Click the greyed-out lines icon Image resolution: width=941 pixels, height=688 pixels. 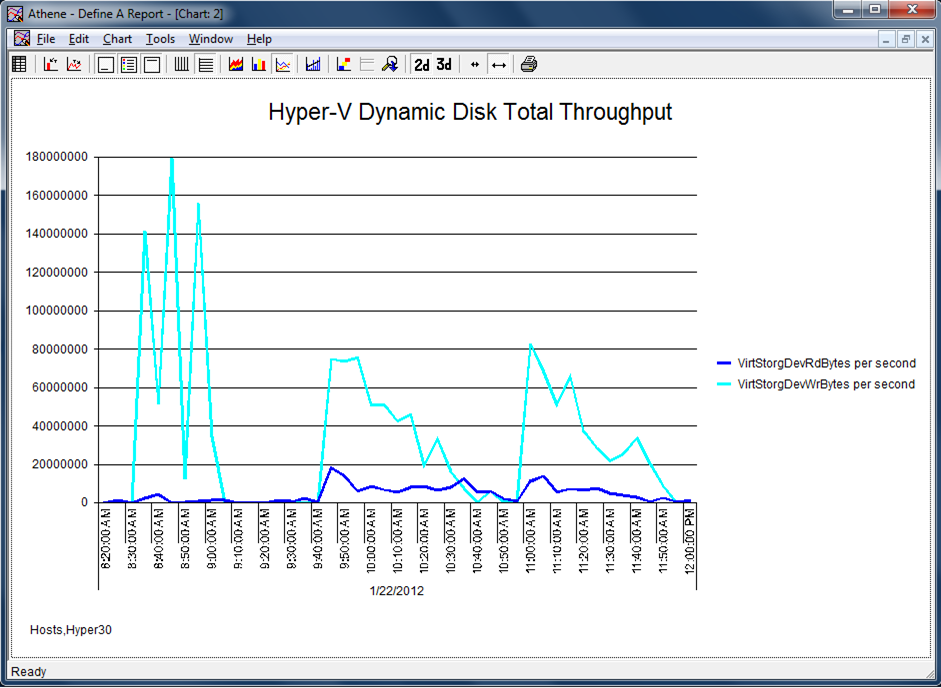367,64
